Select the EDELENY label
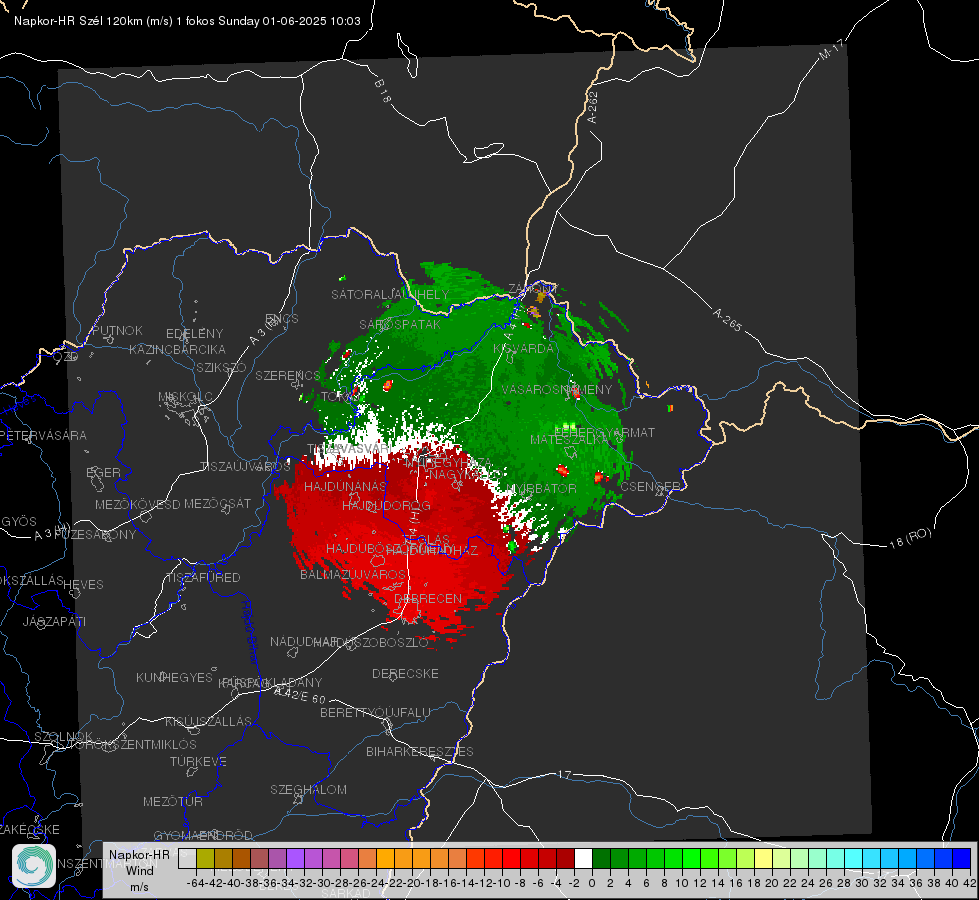The height and width of the screenshot is (900, 979). point(194,334)
